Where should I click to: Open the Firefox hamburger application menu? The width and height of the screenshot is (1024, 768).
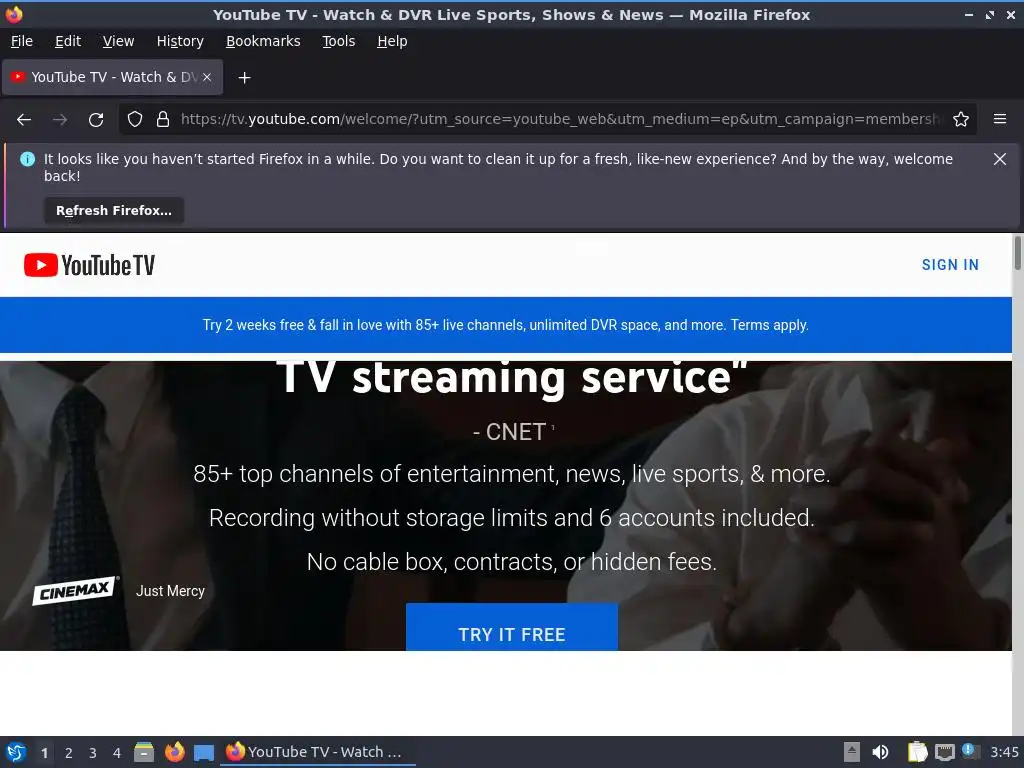coord(1000,119)
